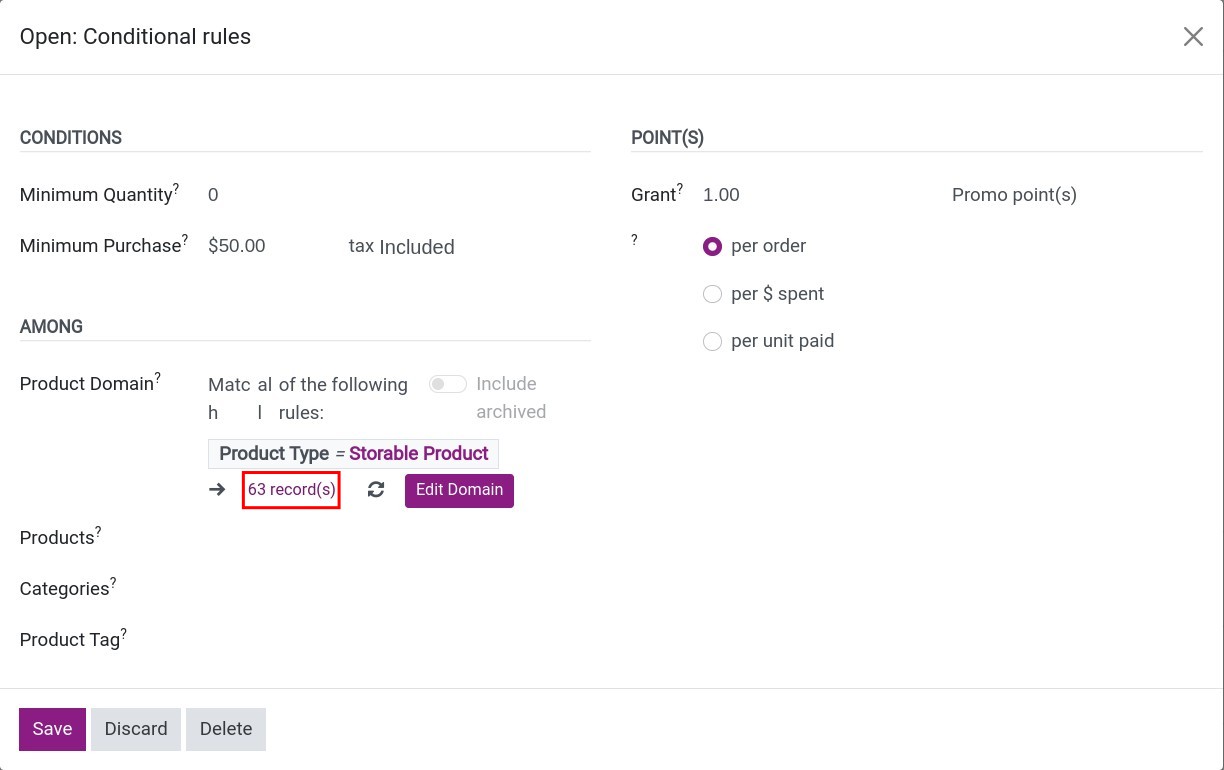Screen dimensions: 1224x770
Task: Click the arrow icon before 63 record(s)
Action: [217, 490]
